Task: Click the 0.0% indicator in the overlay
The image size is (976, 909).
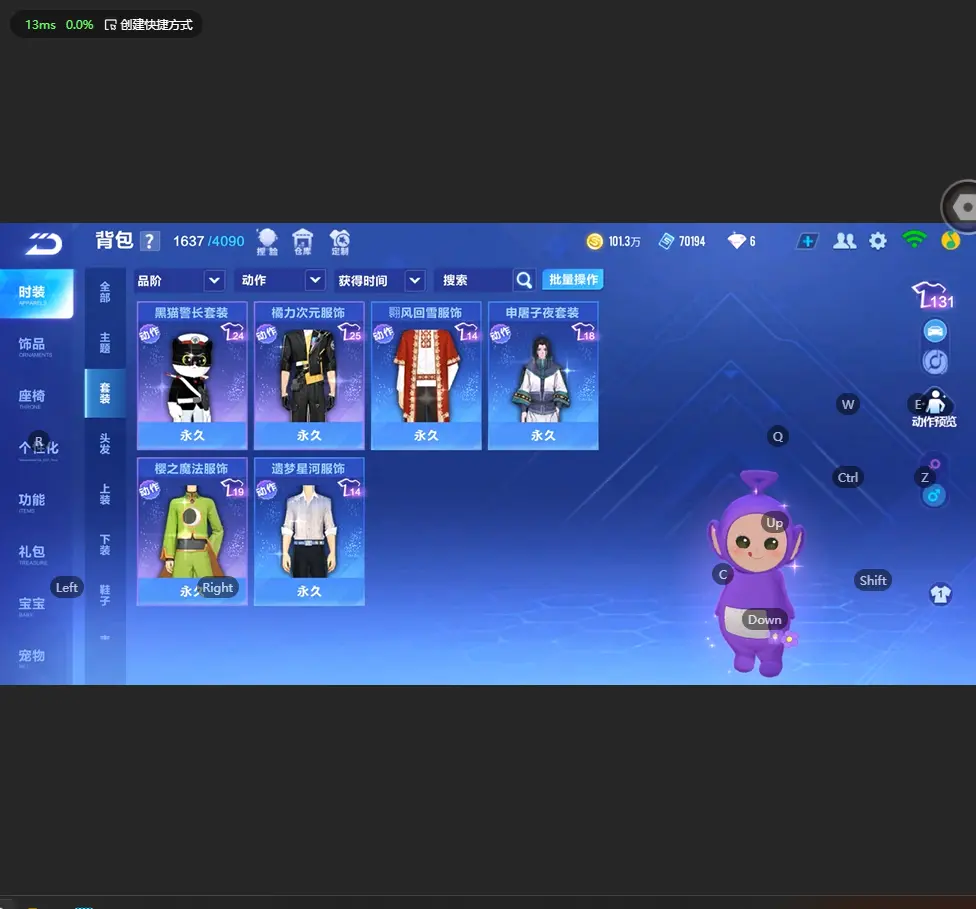Action: pyautogui.click(x=80, y=25)
